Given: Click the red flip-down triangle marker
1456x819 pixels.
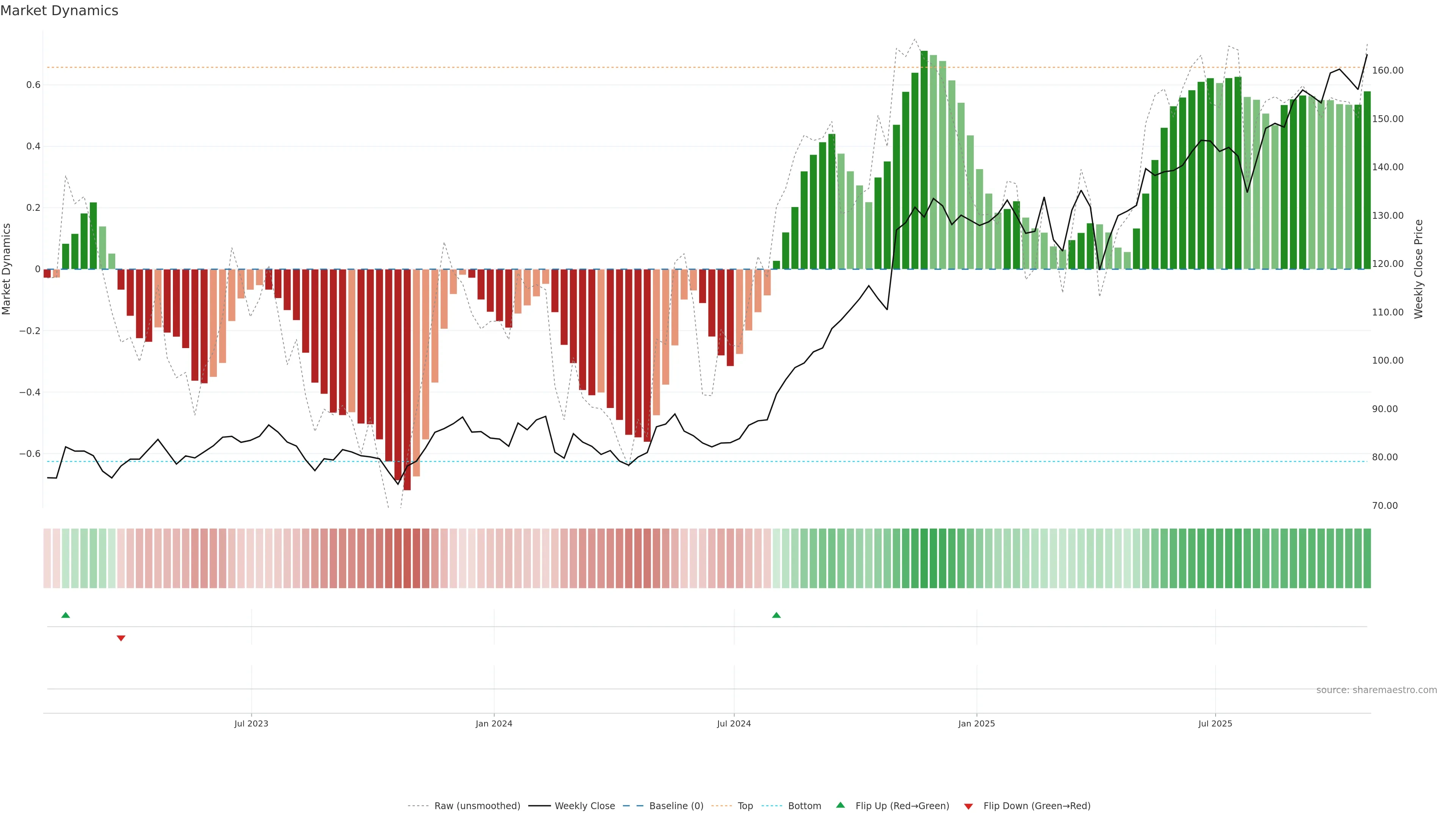Looking at the screenshot, I should 121,638.
